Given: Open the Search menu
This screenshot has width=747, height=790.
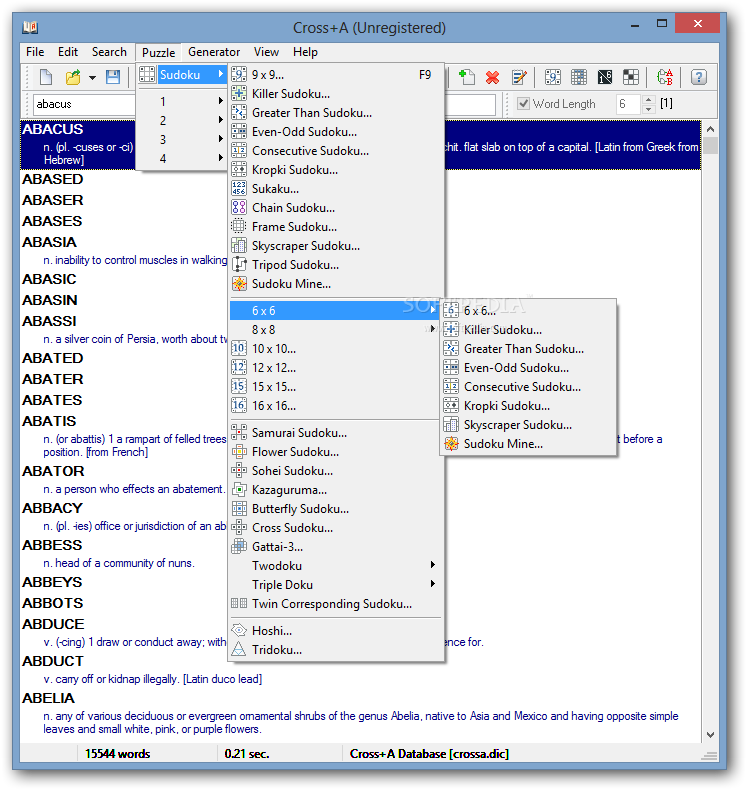Looking at the screenshot, I should pyautogui.click(x=109, y=52).
